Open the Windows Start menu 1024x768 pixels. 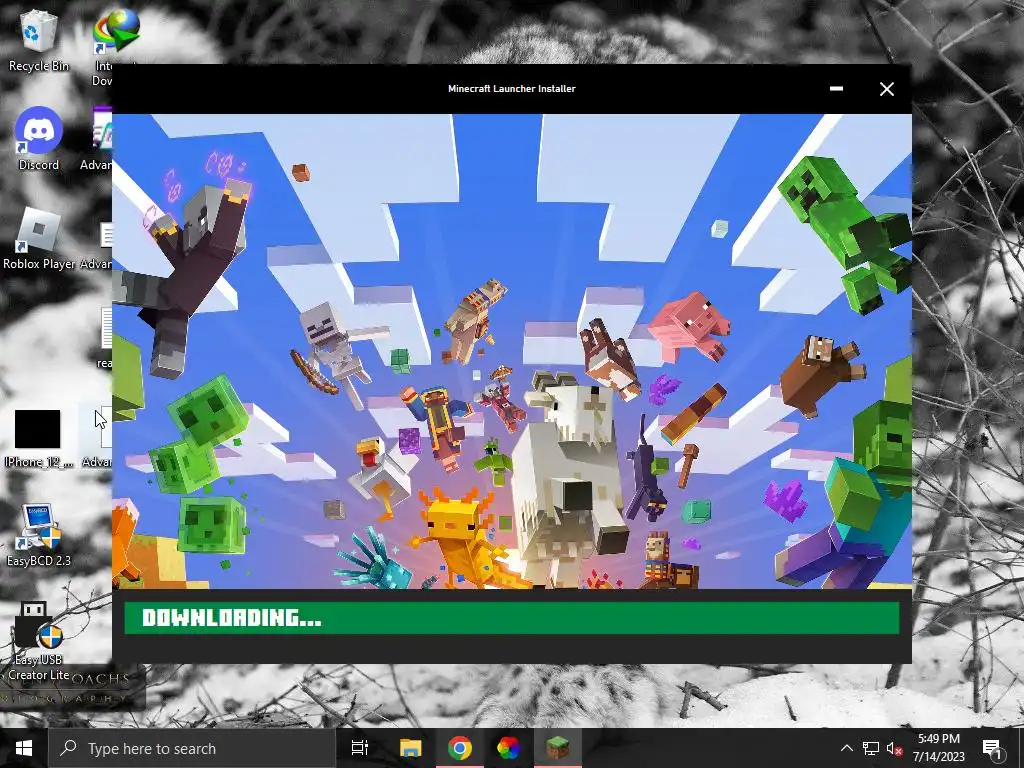[24, 748]
